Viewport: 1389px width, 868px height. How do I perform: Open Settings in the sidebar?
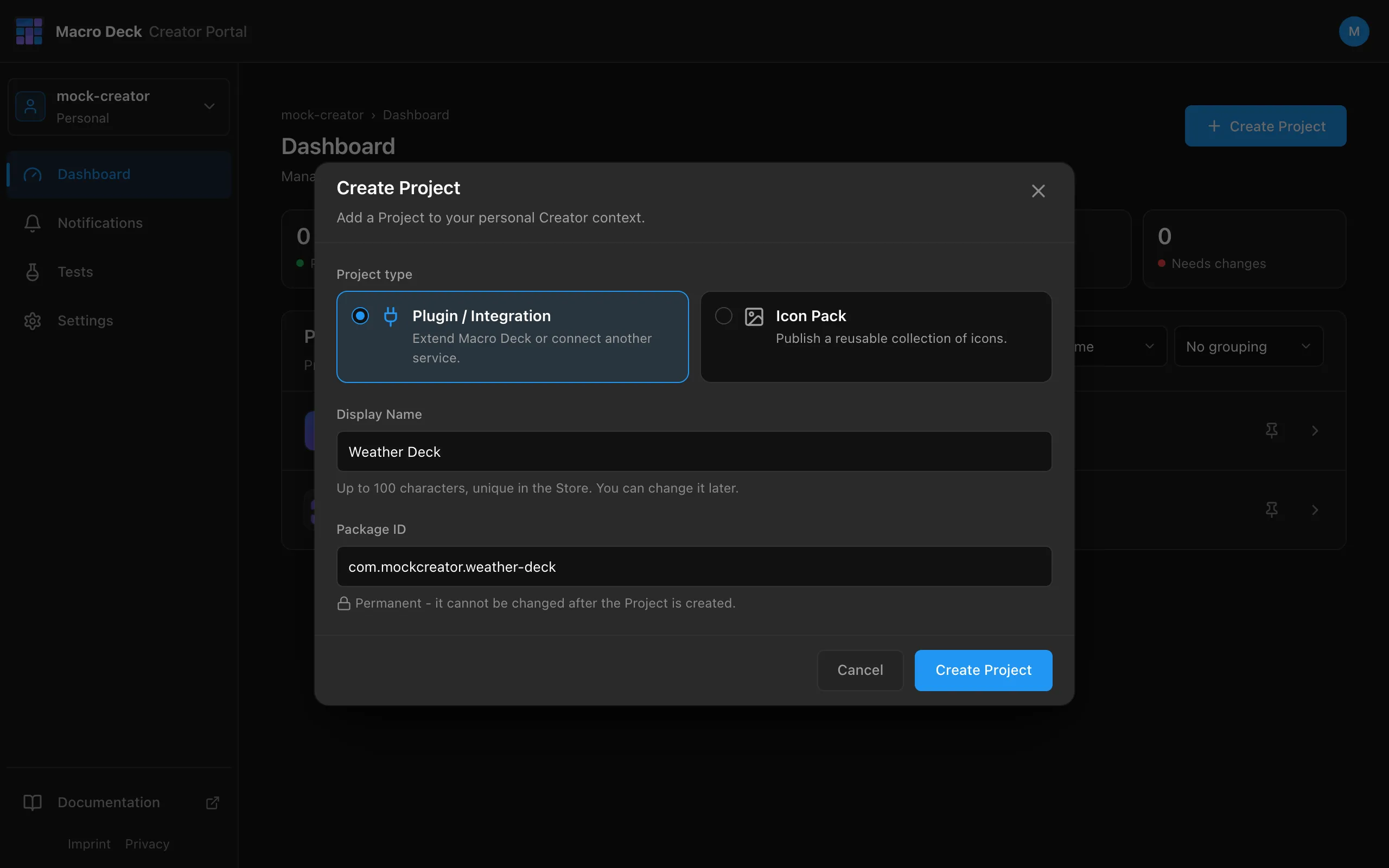(x=119, y=320)
